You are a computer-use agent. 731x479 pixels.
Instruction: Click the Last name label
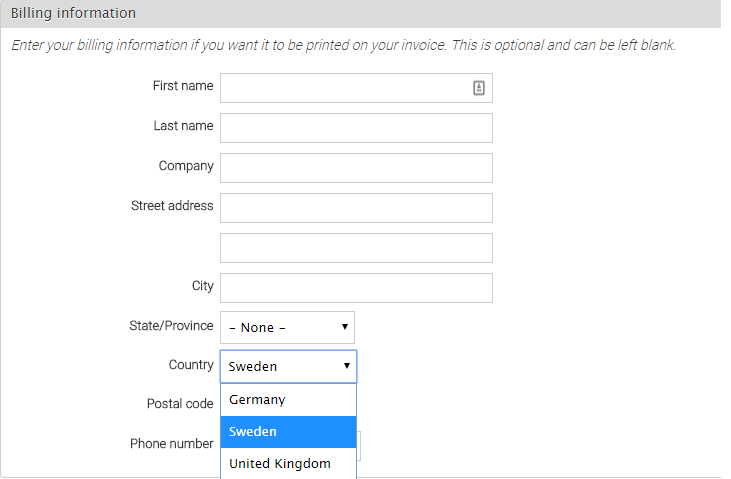point(183,126)
